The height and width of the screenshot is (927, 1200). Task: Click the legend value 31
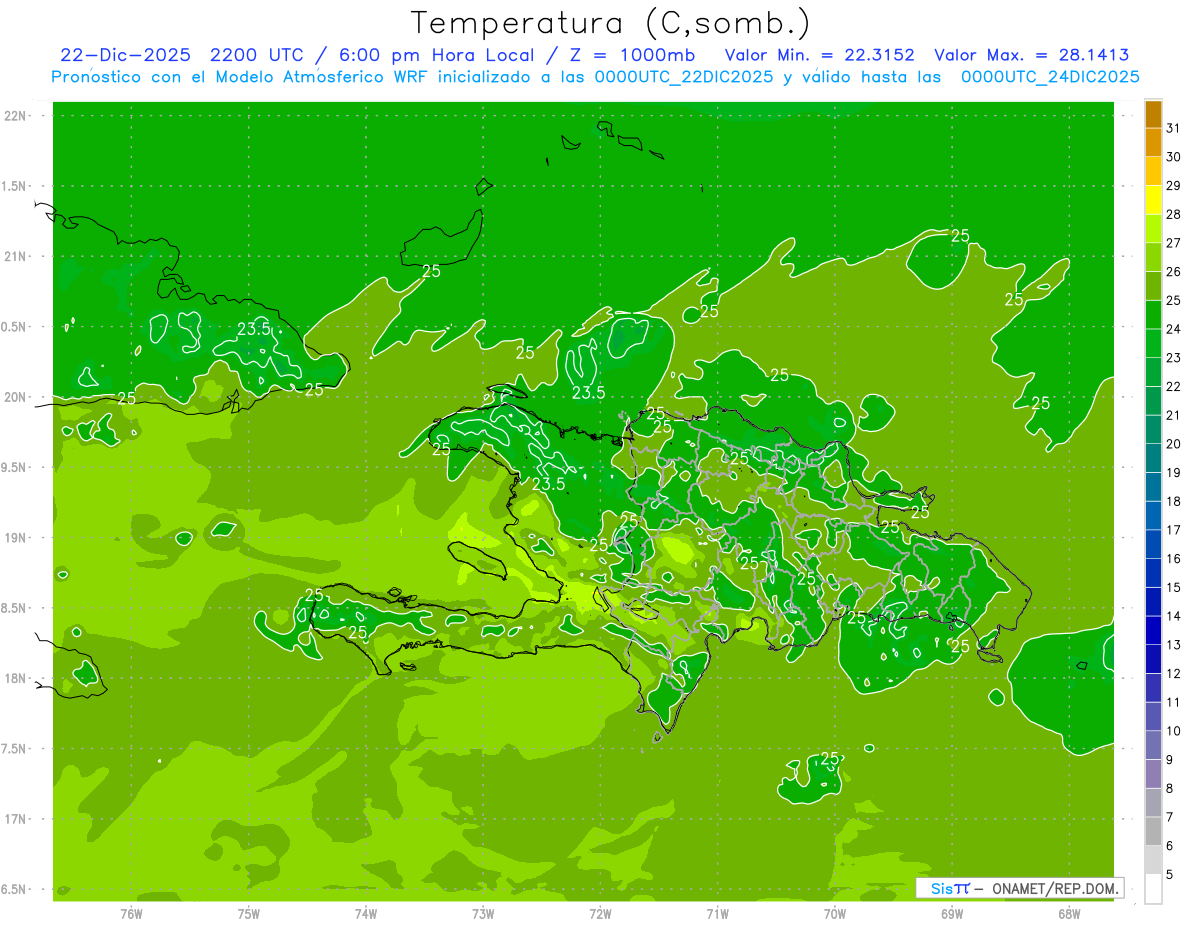pos(1174,128)
